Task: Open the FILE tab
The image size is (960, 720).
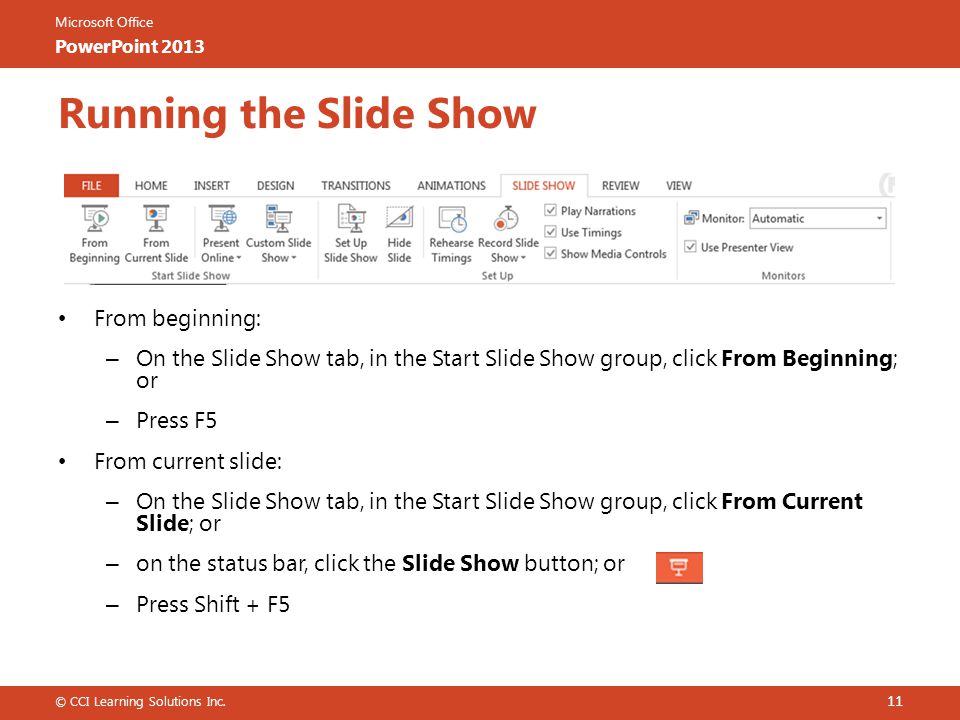Action: [91, 186]
